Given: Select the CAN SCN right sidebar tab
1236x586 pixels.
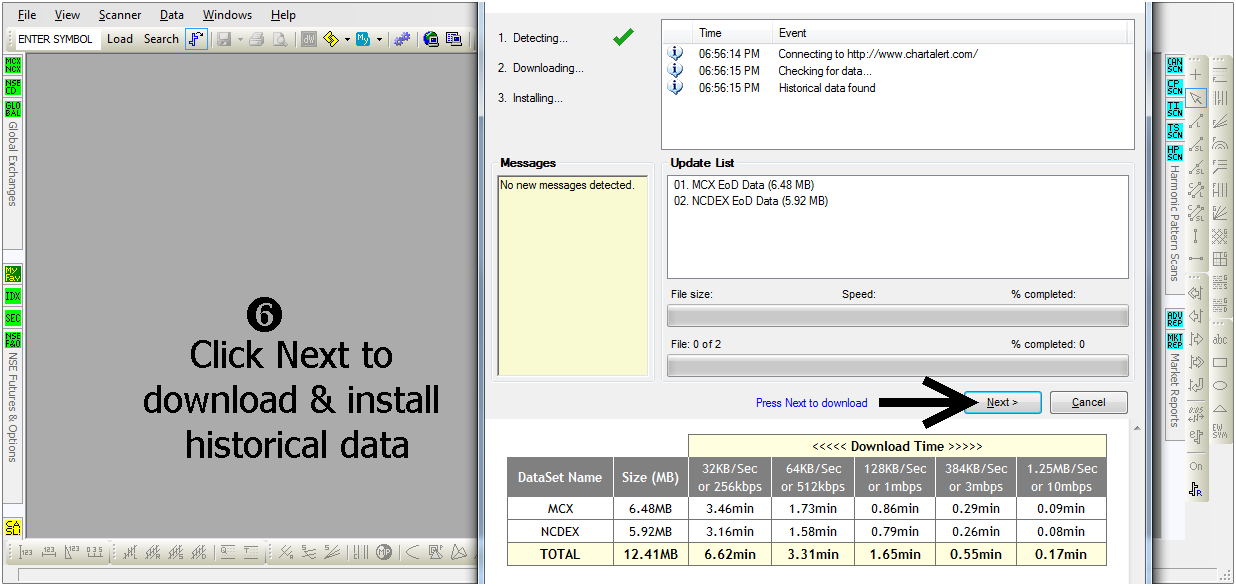Looking at the screenshot, I should click(1175, 66).
